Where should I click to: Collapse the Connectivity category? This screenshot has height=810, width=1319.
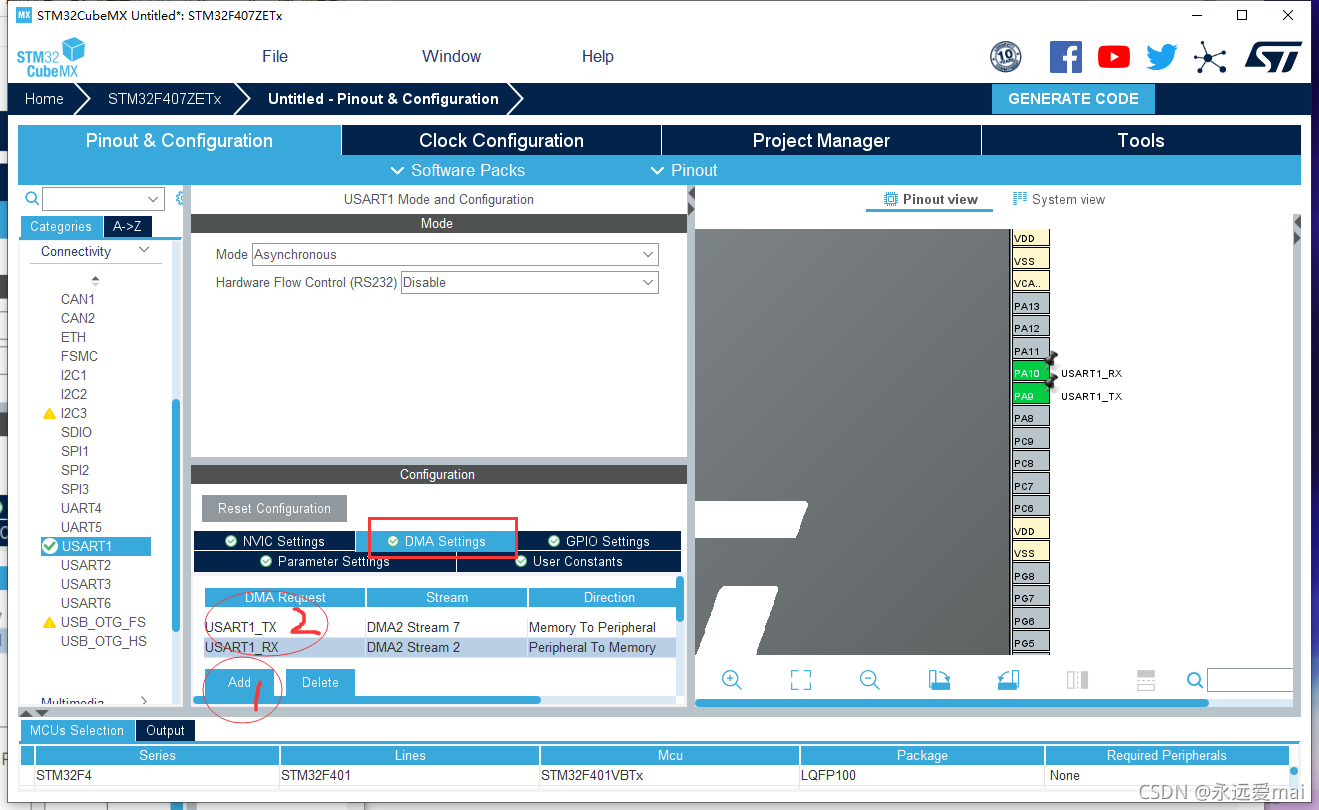[x=144, y=250]
